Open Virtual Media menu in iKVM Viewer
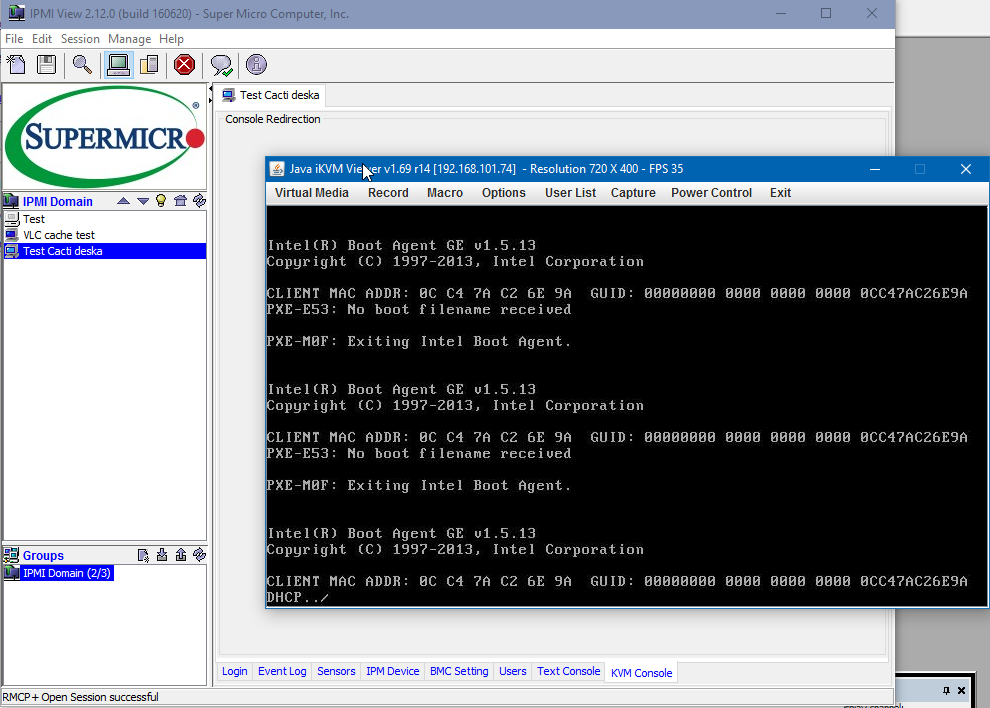Viewport: 990px width, 708px height. [x=312, y=193]
